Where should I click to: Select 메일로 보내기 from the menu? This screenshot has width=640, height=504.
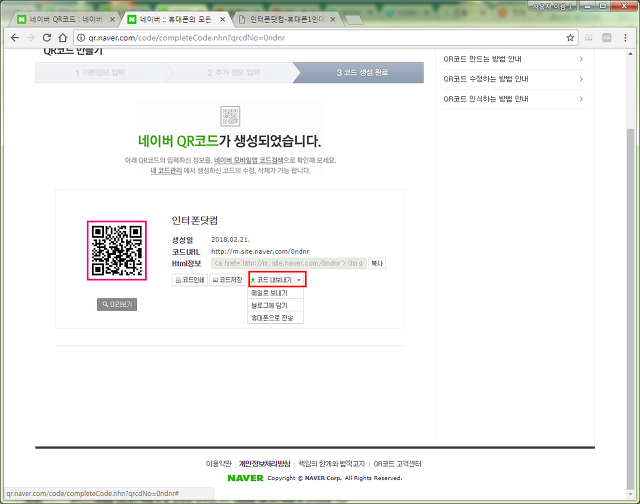coord(275,293)
